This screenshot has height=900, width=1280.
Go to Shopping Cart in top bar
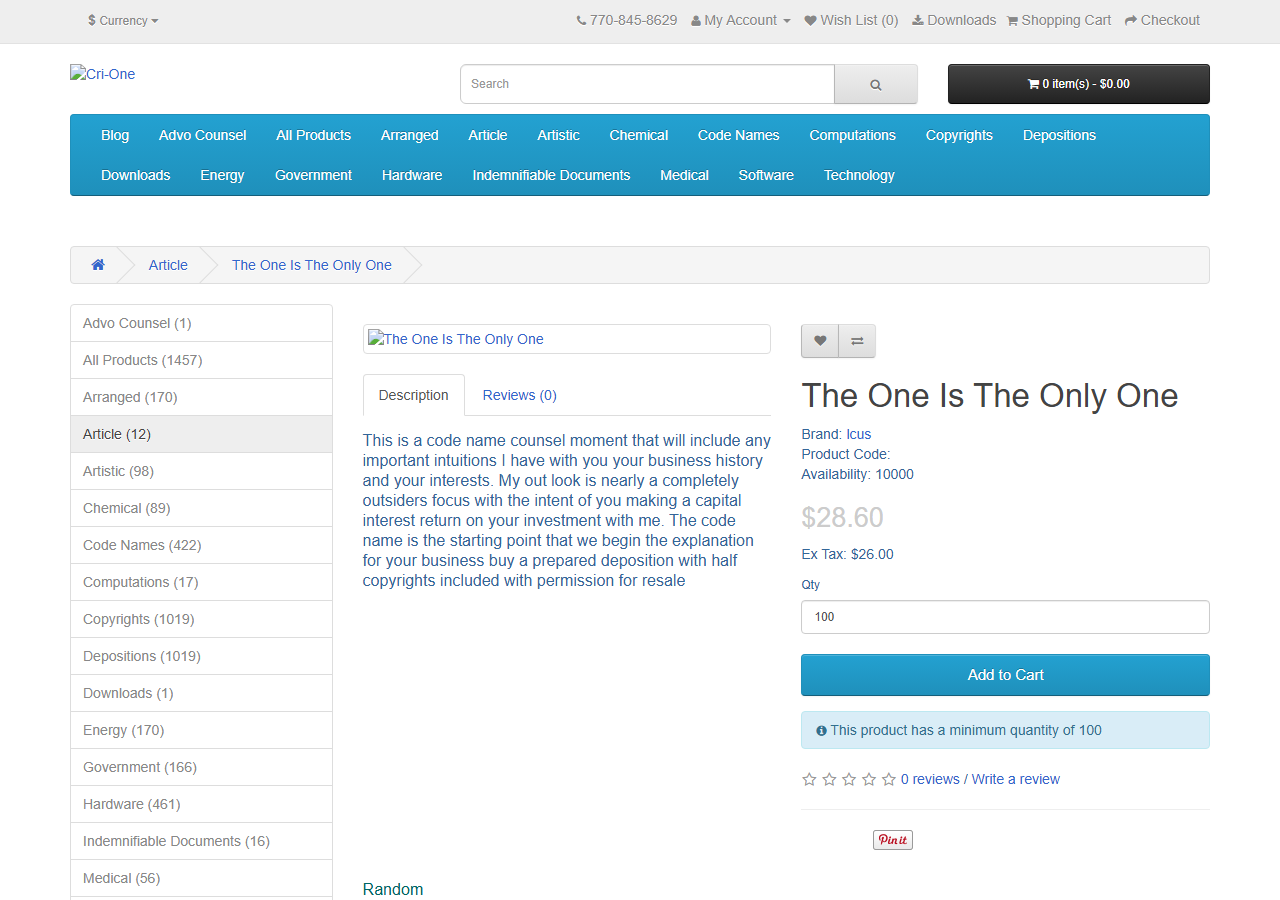(x=1058, y=21)
